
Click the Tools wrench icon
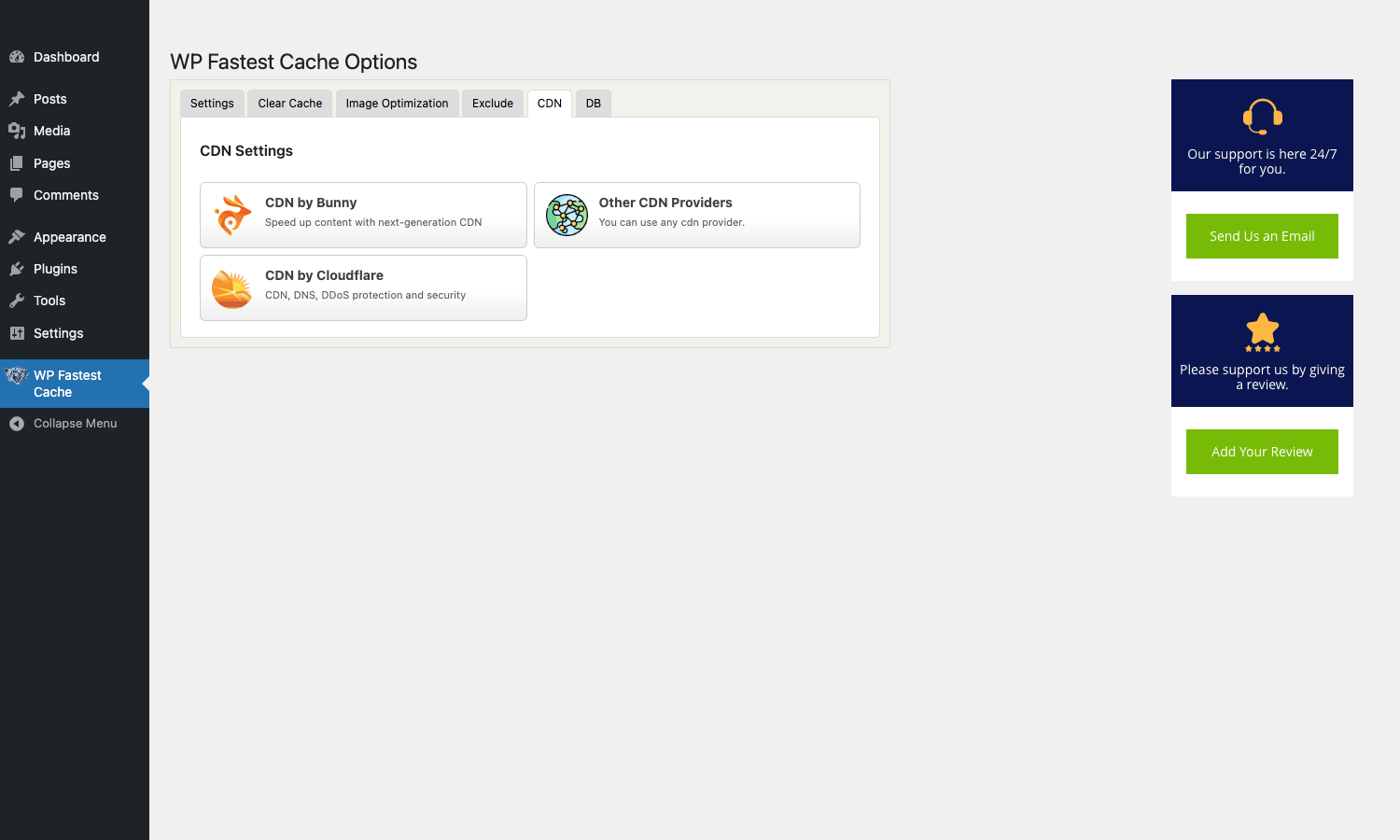click(x=17, y=301)
